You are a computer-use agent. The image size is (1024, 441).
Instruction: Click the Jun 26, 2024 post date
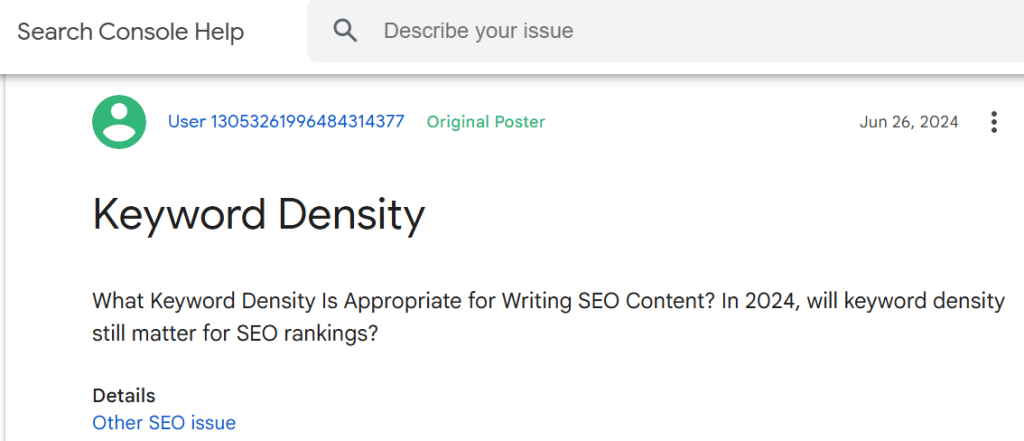(x=908, y=122)
